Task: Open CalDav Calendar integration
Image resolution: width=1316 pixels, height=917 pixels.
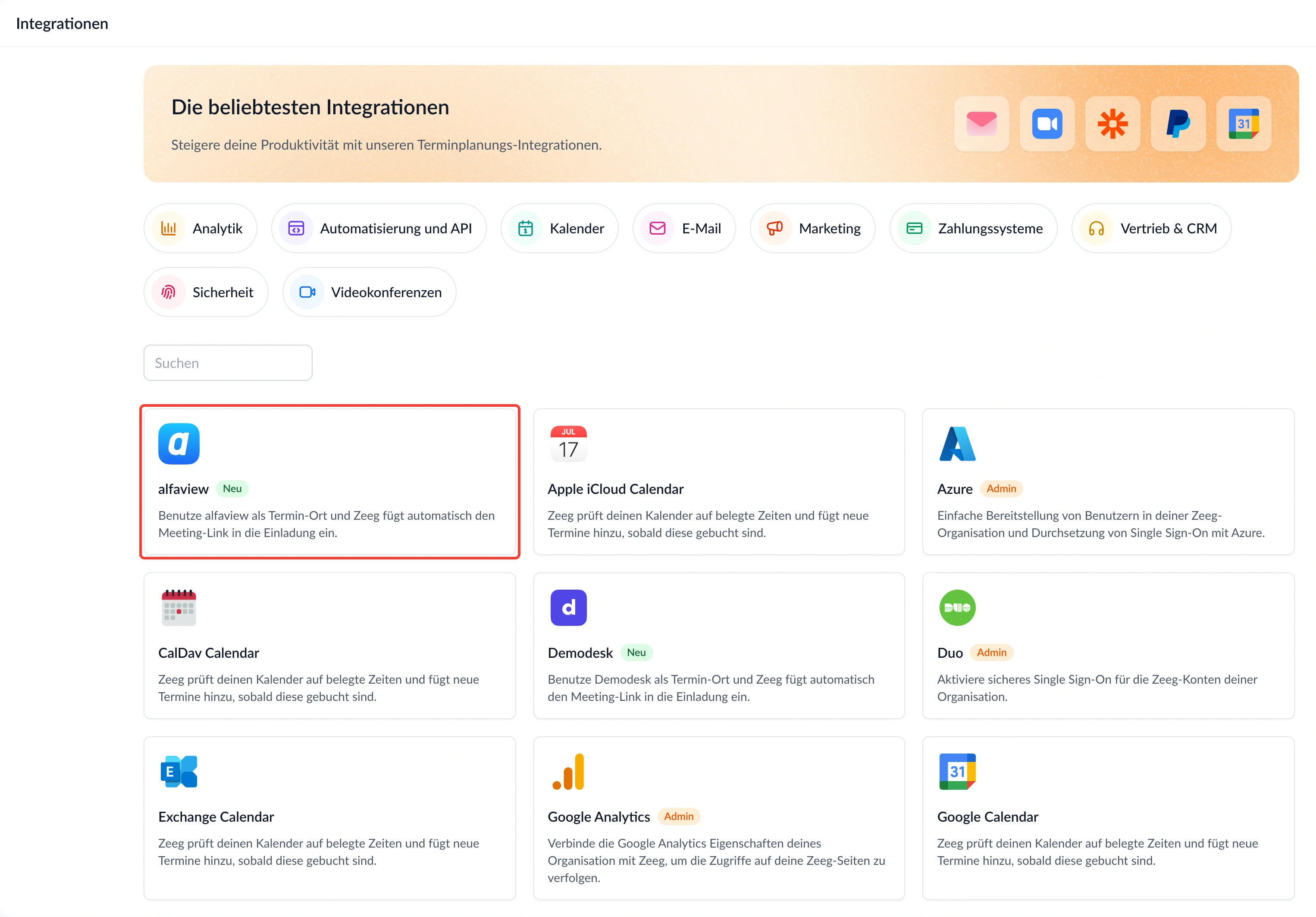Action: point(208,653)
